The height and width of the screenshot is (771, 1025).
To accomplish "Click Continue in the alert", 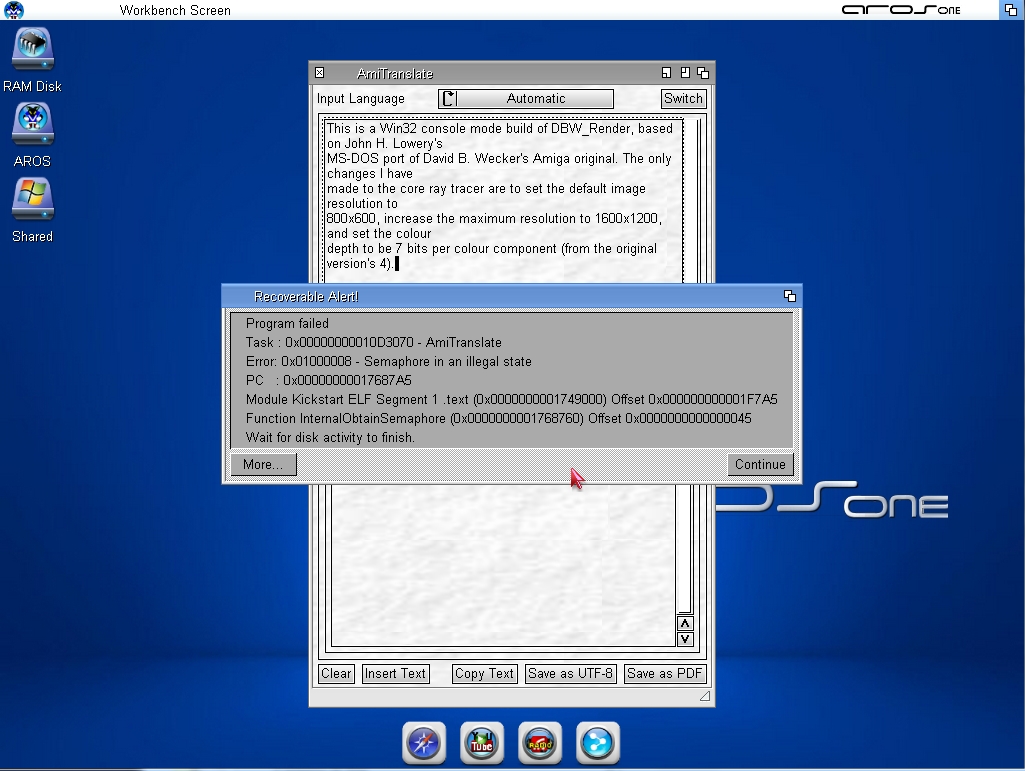I will [x=760, y=464].
